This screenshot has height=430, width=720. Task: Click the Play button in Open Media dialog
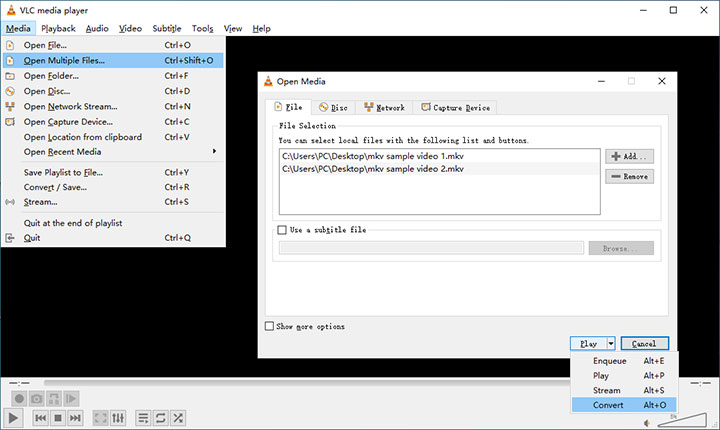pos(588,343)
